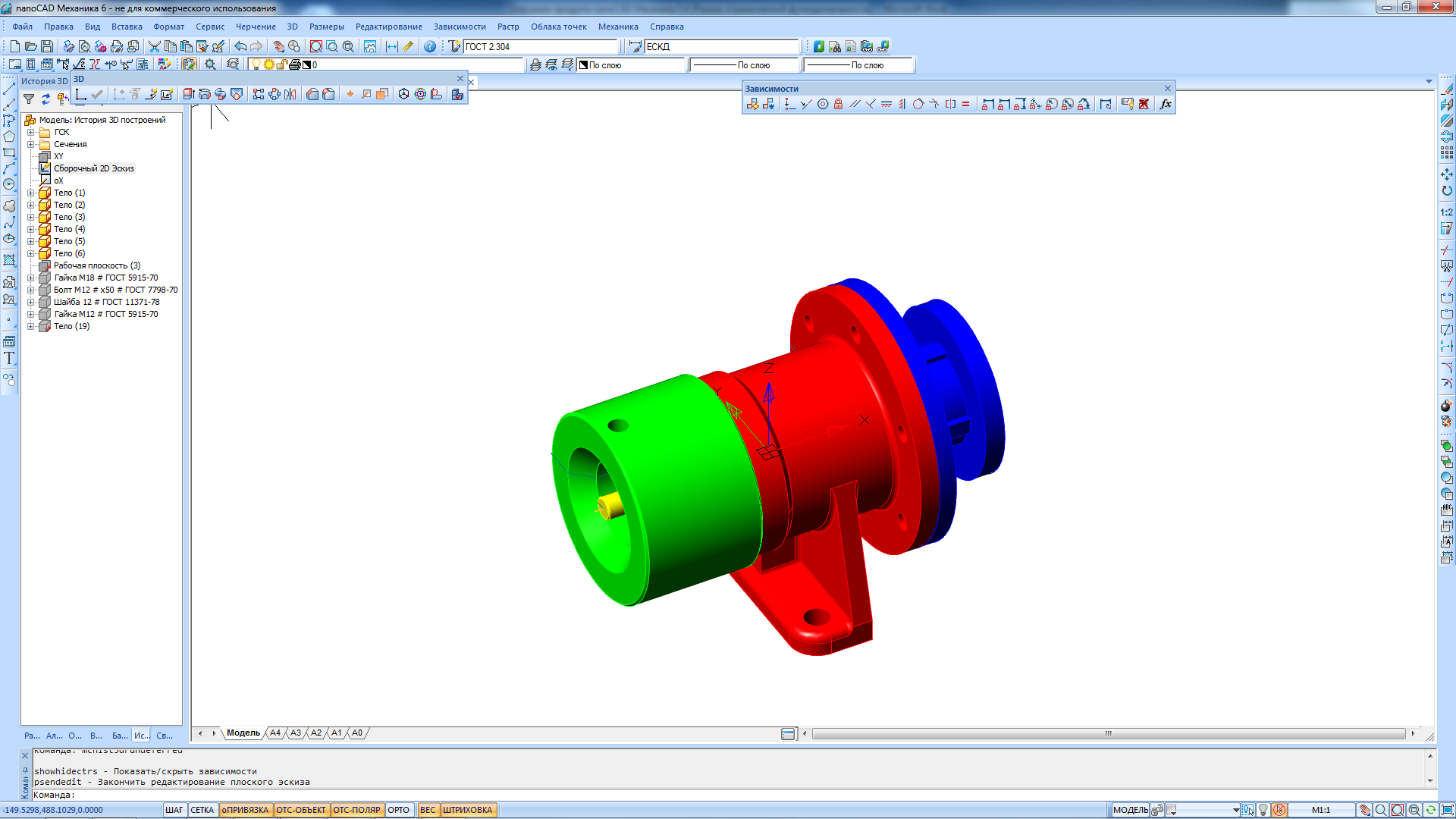The width and height of the screenshot is (1456, 819).
Task: Click the Cut scissors icon
Action: coord(155,46)
